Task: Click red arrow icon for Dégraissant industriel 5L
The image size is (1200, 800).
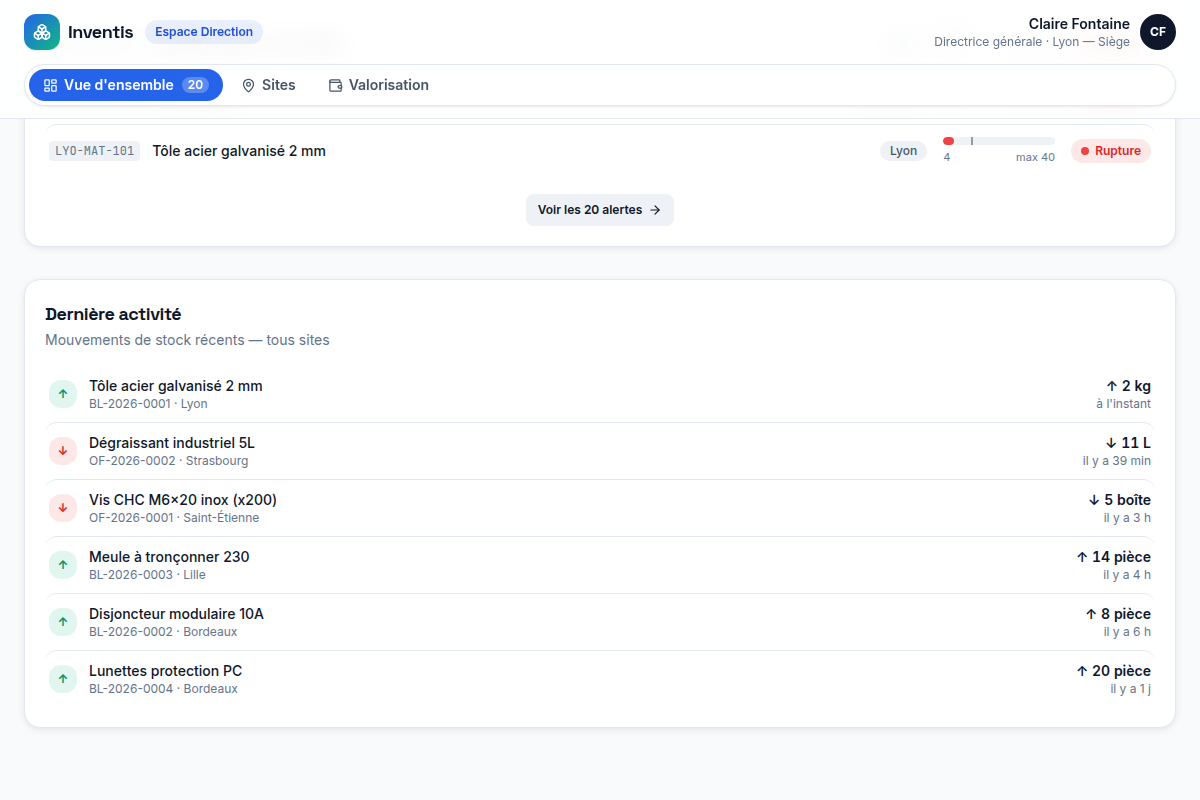Action: (63, 451)
